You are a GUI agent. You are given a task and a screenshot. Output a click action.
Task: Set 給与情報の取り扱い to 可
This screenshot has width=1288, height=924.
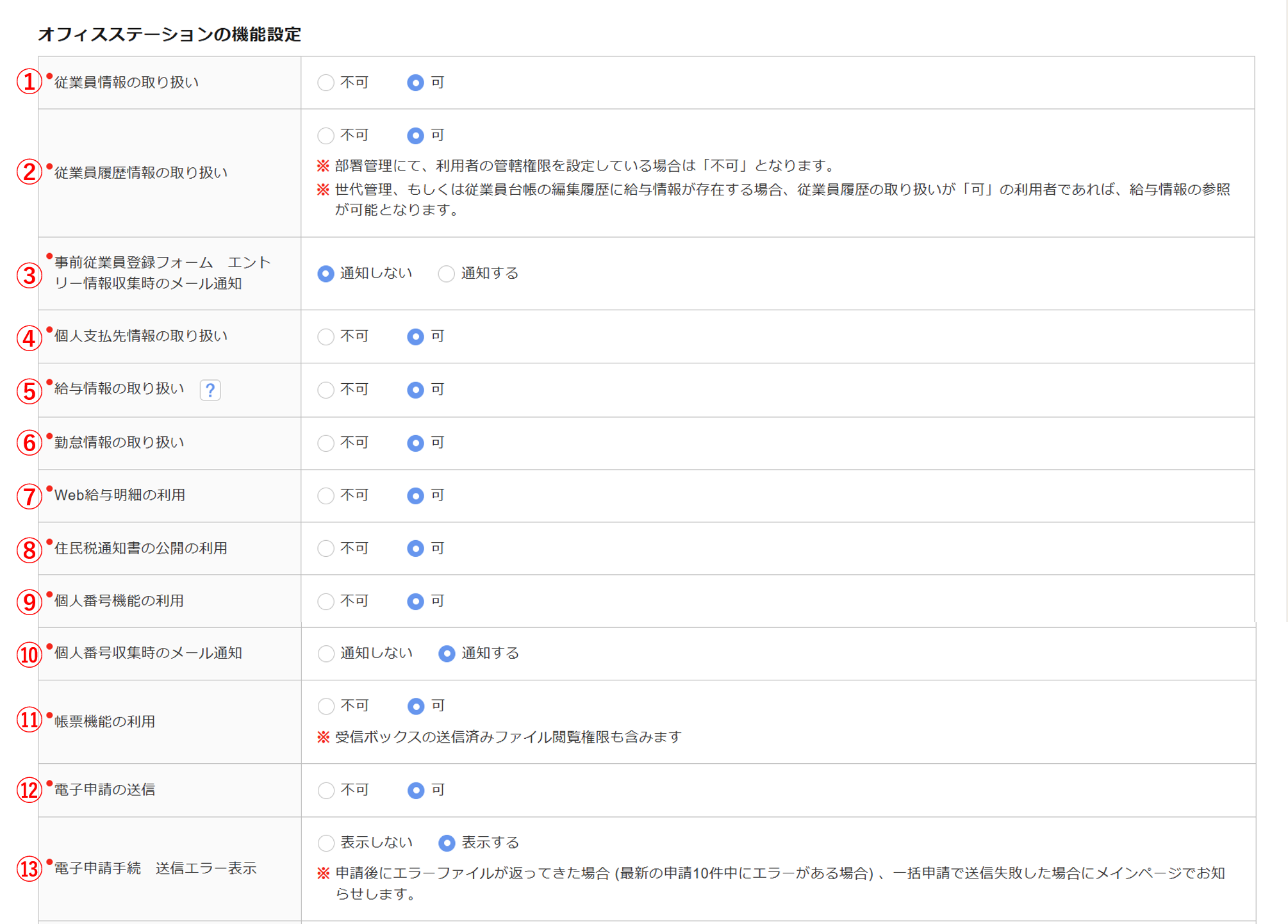(x=415, y=390)
